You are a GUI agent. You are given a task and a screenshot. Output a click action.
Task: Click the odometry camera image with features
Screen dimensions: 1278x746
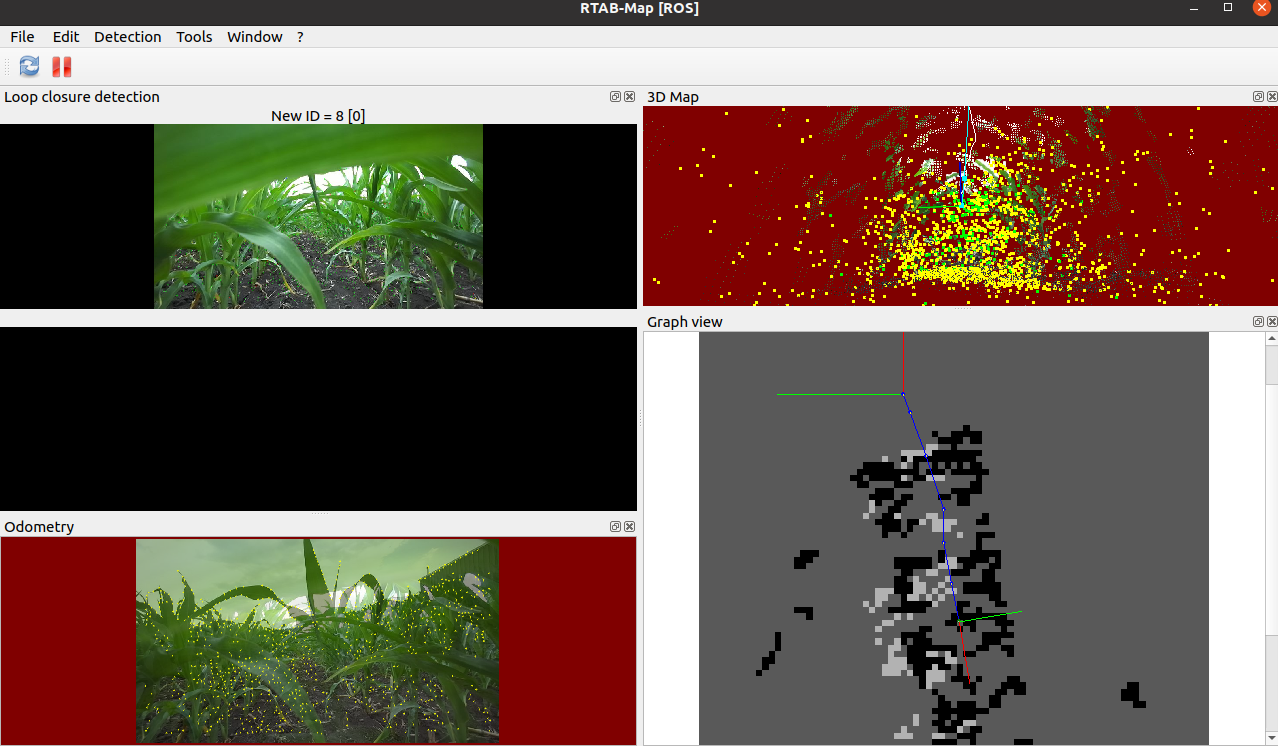[x=317, y=640]
